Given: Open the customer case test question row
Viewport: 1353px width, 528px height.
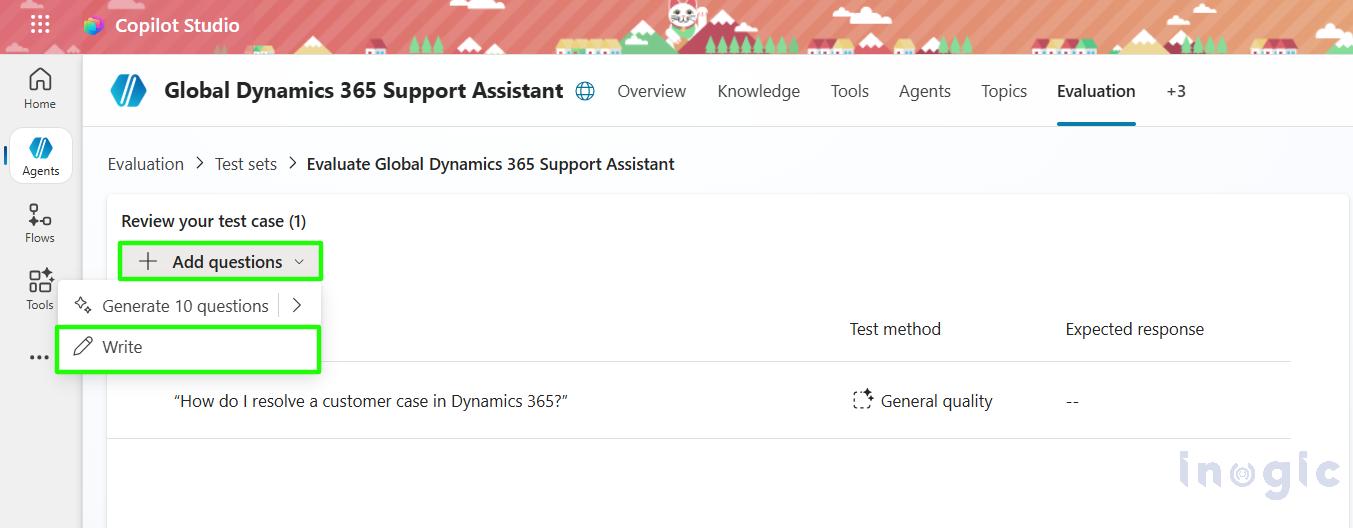Looking at the screenshot, I should (x=371, y=401).
